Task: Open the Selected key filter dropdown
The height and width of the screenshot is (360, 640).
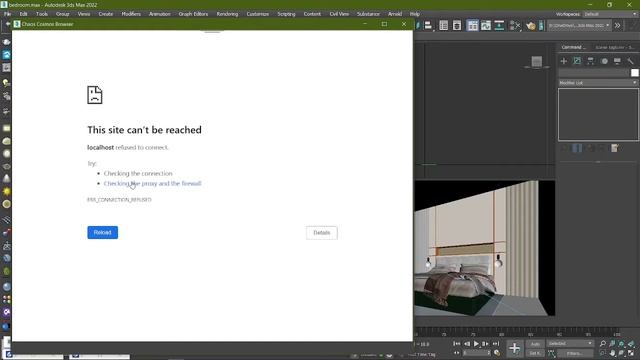Action: (570, 344)
